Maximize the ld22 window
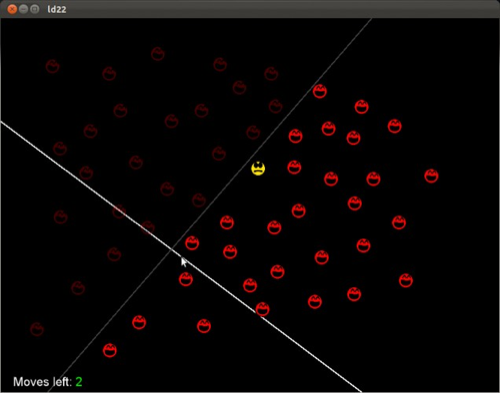The height and width of the screenshot is (393, 500). click(x=34, y=9)
